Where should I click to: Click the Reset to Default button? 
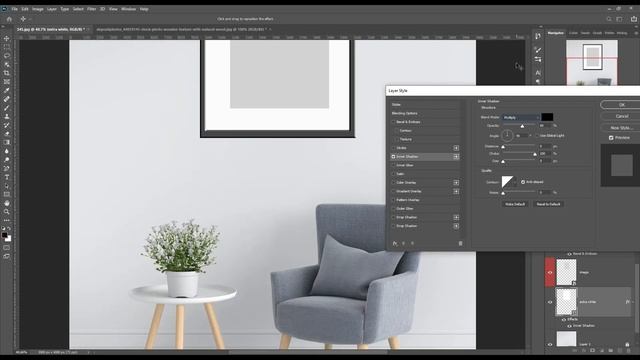tap(548, 204)
